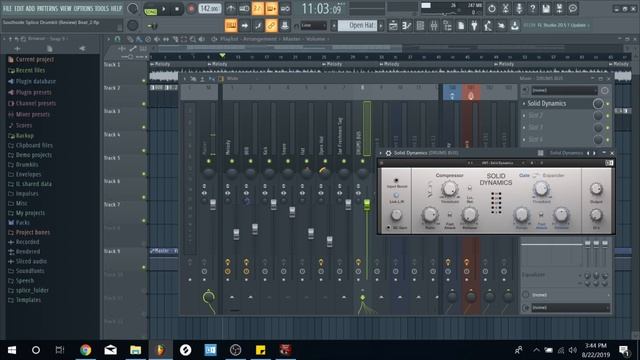This screenshot has width=640, height=360.
Task: Toggle Gate/Expander switch in Solid Dynamics
Action: (x=536, y=176)
